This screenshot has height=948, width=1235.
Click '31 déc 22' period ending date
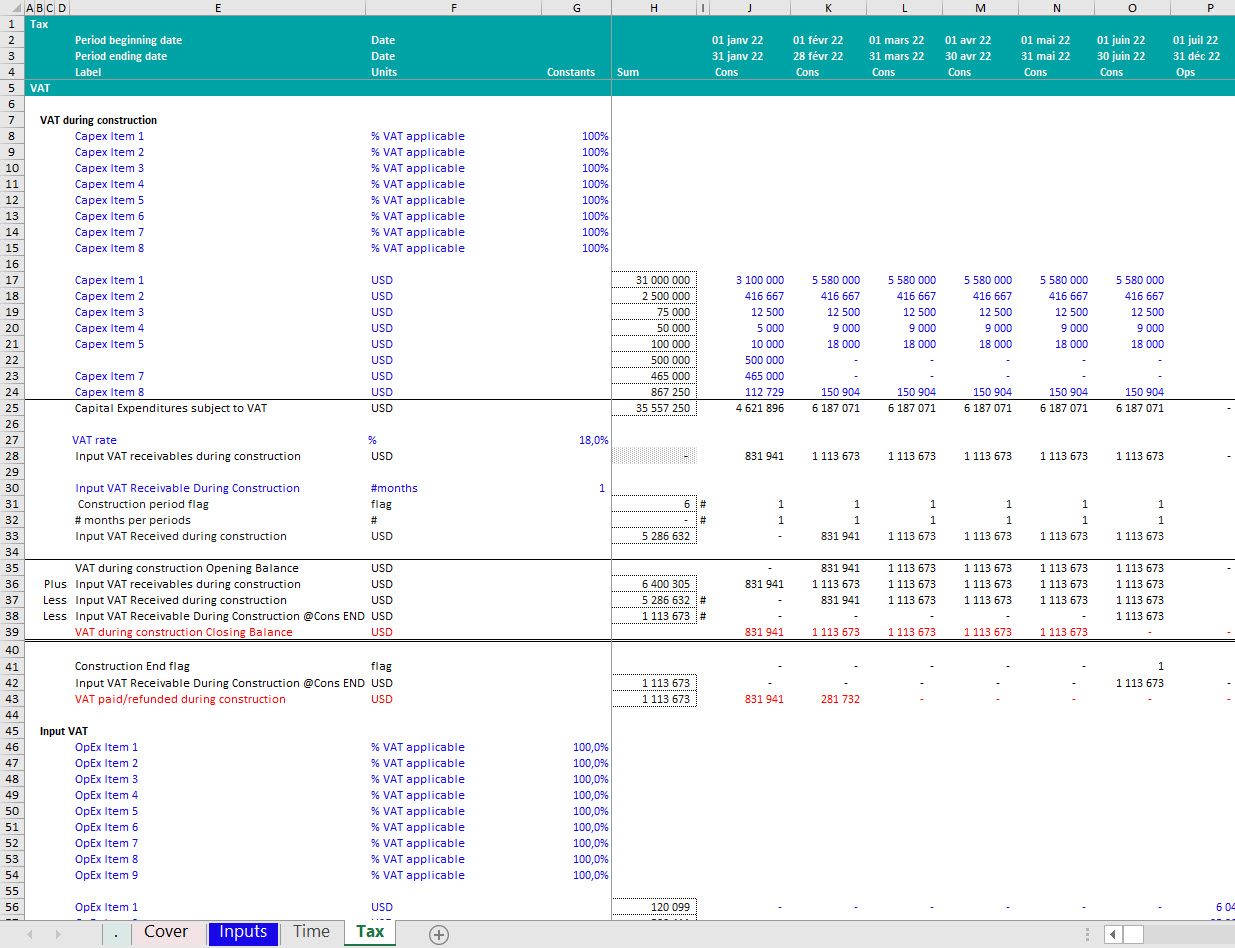1196,56
